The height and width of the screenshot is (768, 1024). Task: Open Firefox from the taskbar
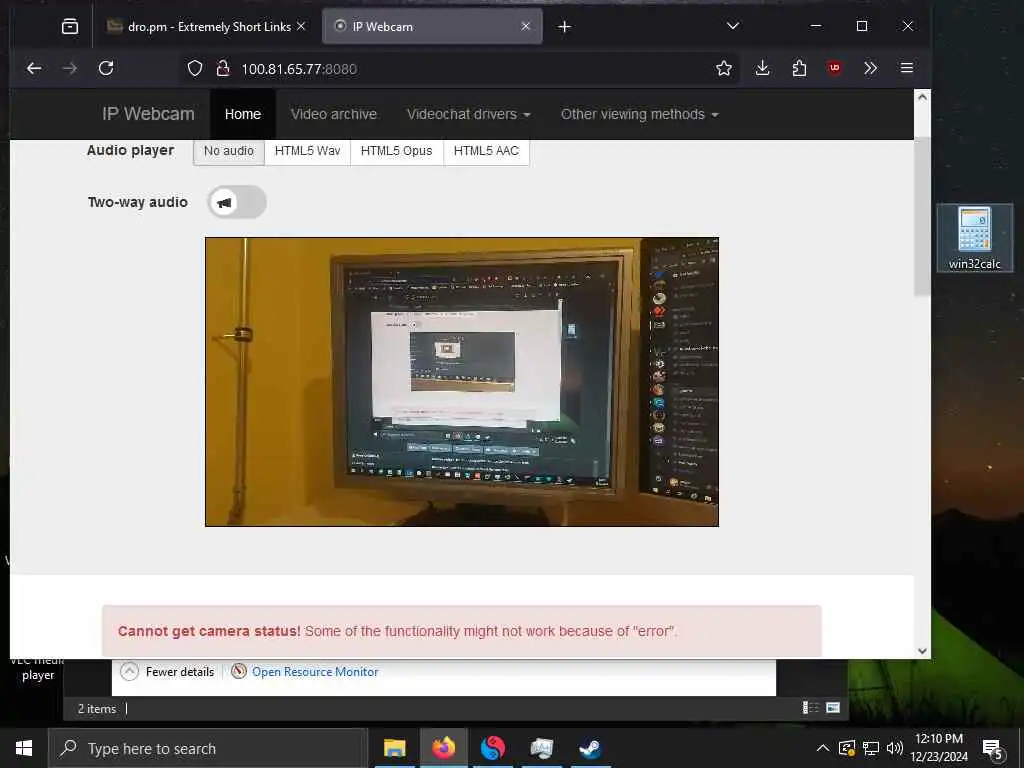point(443,748)
